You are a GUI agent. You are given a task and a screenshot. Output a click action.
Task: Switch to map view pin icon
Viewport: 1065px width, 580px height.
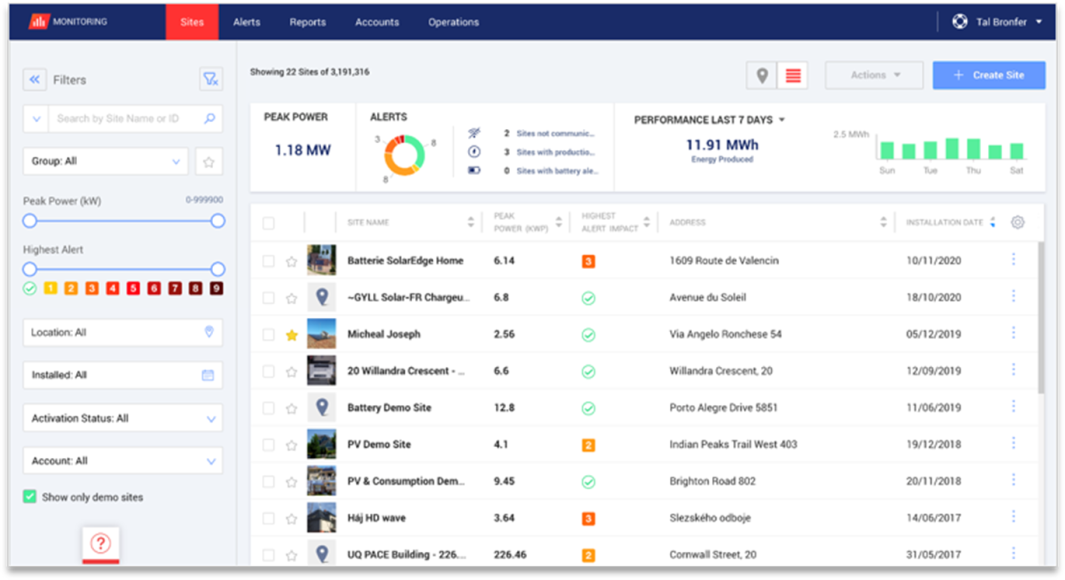762,75
